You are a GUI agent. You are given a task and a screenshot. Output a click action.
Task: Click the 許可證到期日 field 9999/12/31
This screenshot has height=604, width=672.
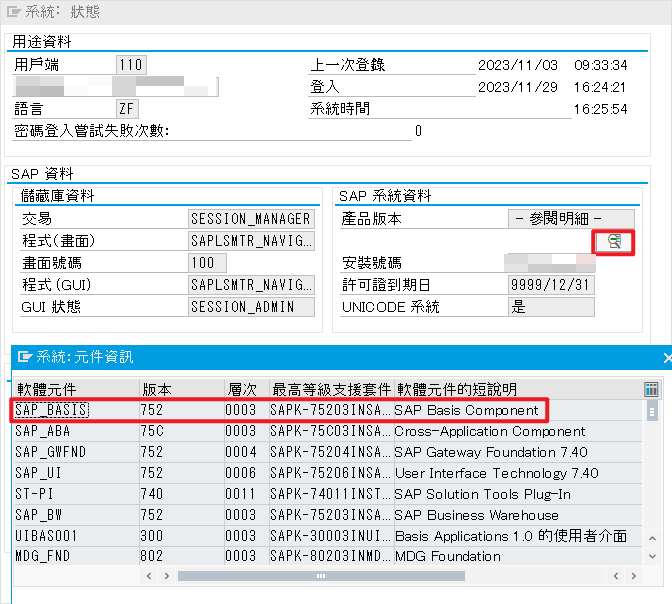(551, 285)
